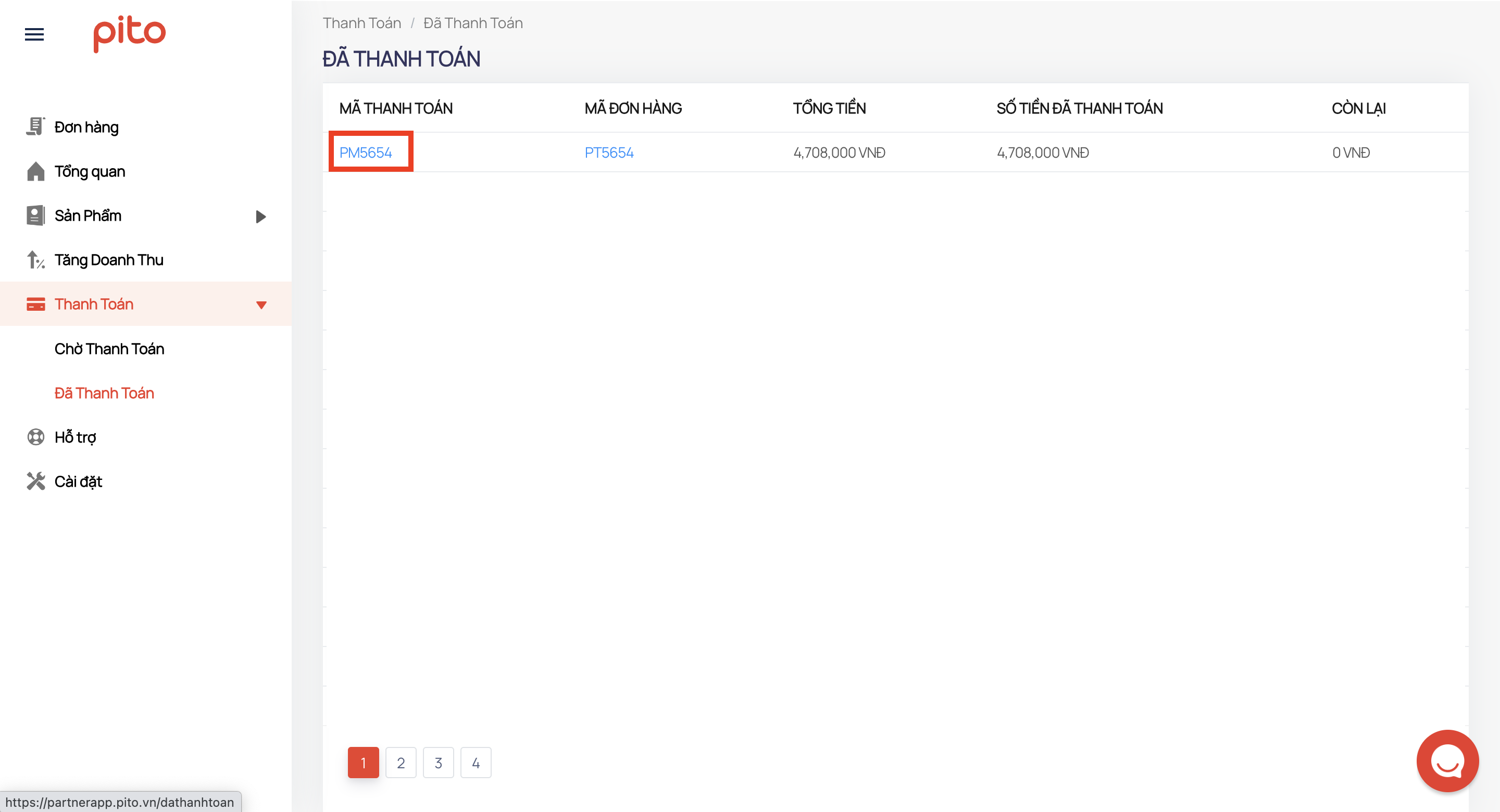Open the chat support bubble
Image resolution: width=1500 pixels, height=812 pixels.
pyautogui.click(x=1447, y=761)
